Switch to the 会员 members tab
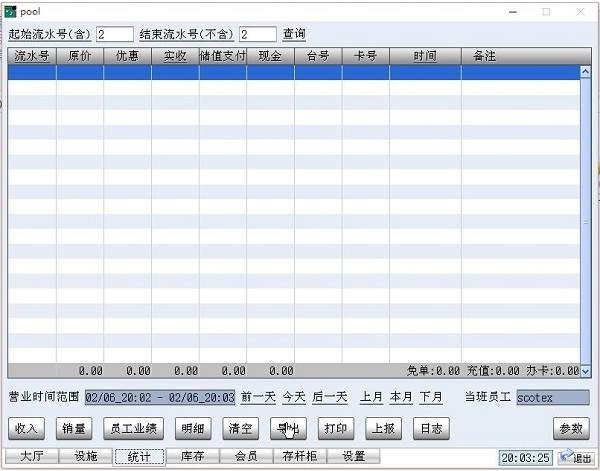Image resolution: width=600 pixels, height=471 pixels. pos(246,456)
